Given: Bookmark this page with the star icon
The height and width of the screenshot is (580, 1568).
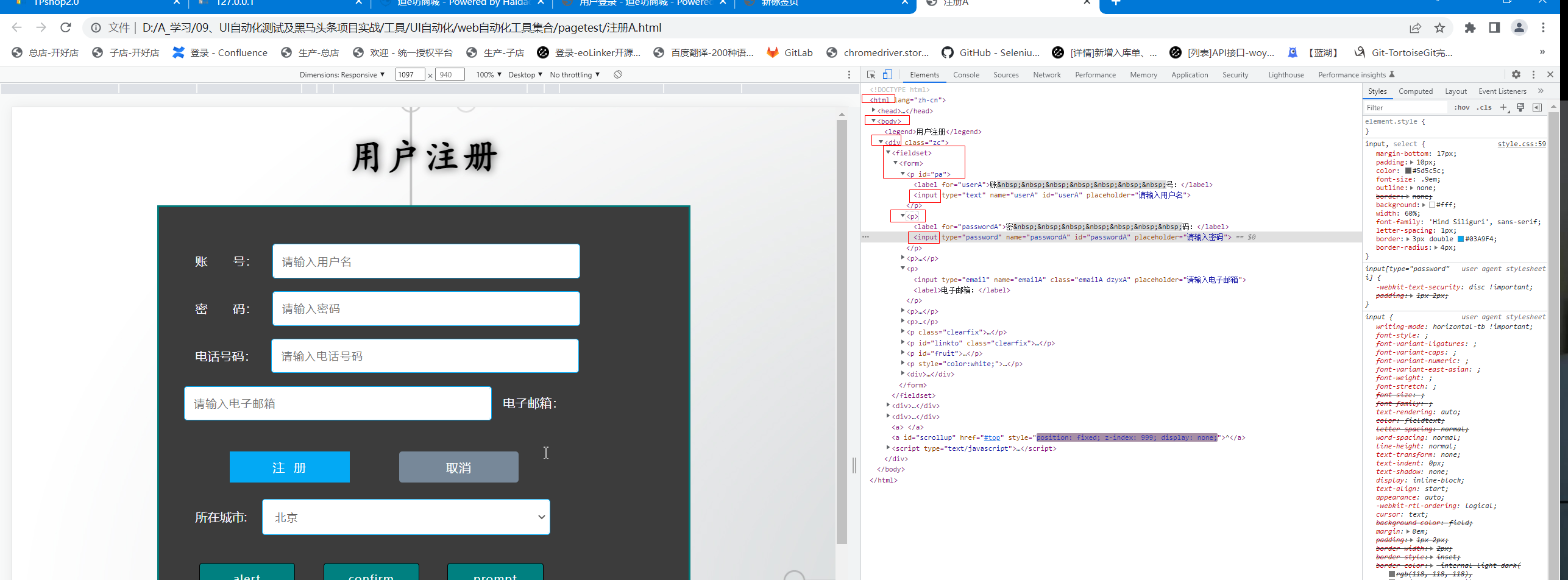Looking at the screenshot, I should [x=1439, y=28].
